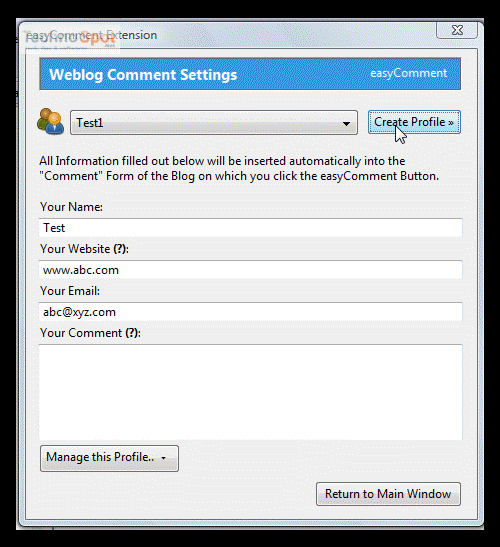Screen dimensions: 500x547
Task: Click the Your Email label
Action: tap(70, 291)
